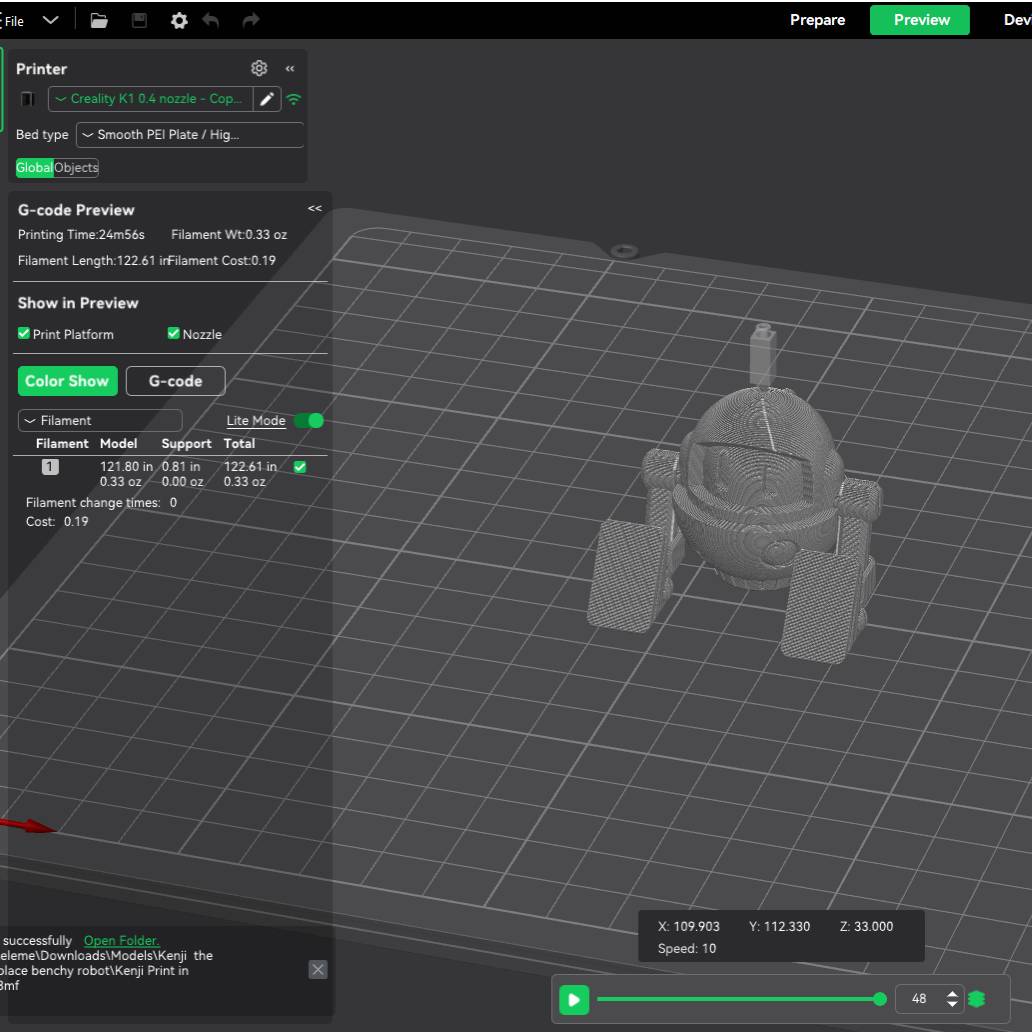Redo the last action
Image resolution: width=1032 pixels, height=1032 pixels.
pos(251,20)
